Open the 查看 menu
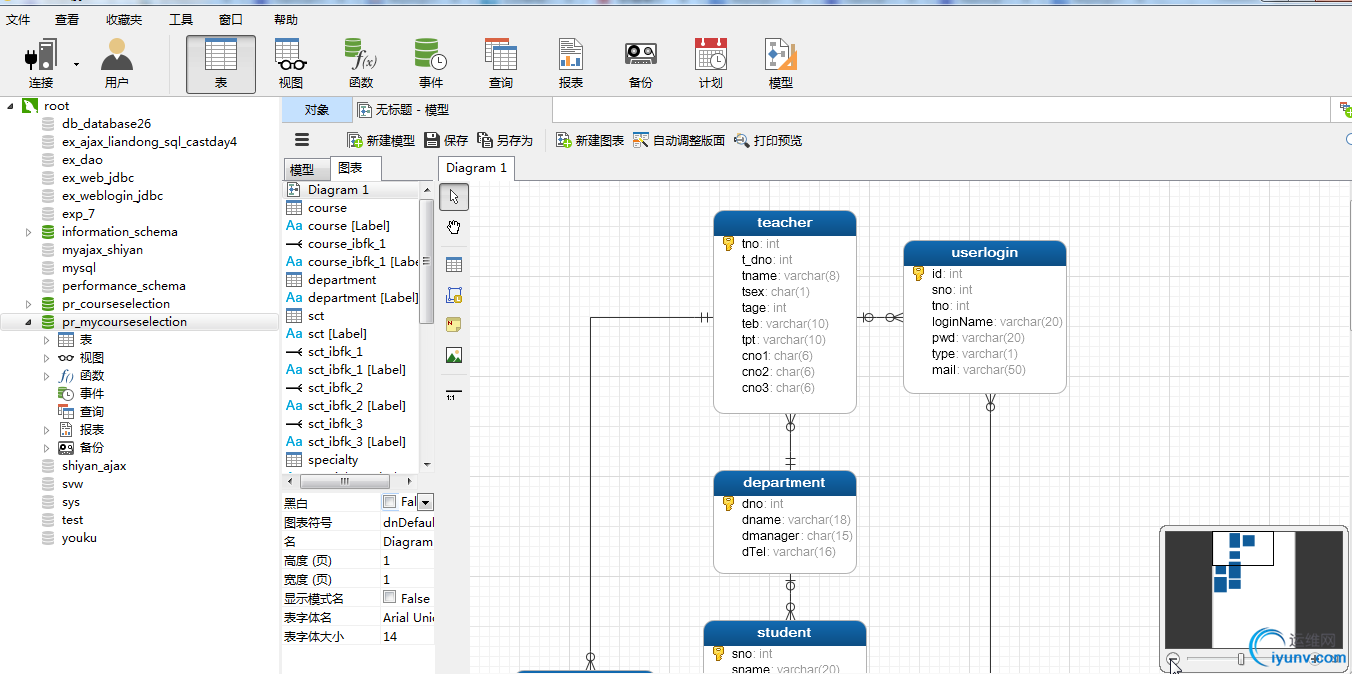The height and width of the screenshot is (674, 1352). coord(67,20)
